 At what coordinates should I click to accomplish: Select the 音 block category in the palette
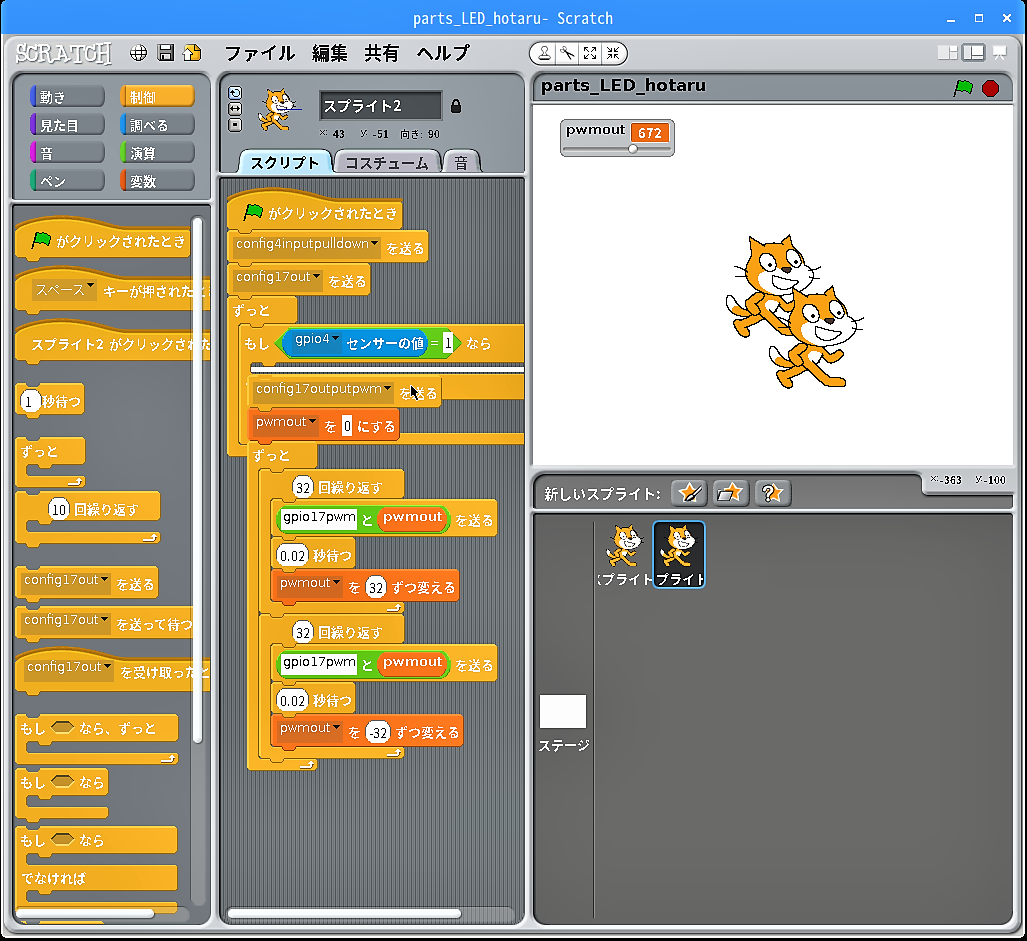(67, 153)
